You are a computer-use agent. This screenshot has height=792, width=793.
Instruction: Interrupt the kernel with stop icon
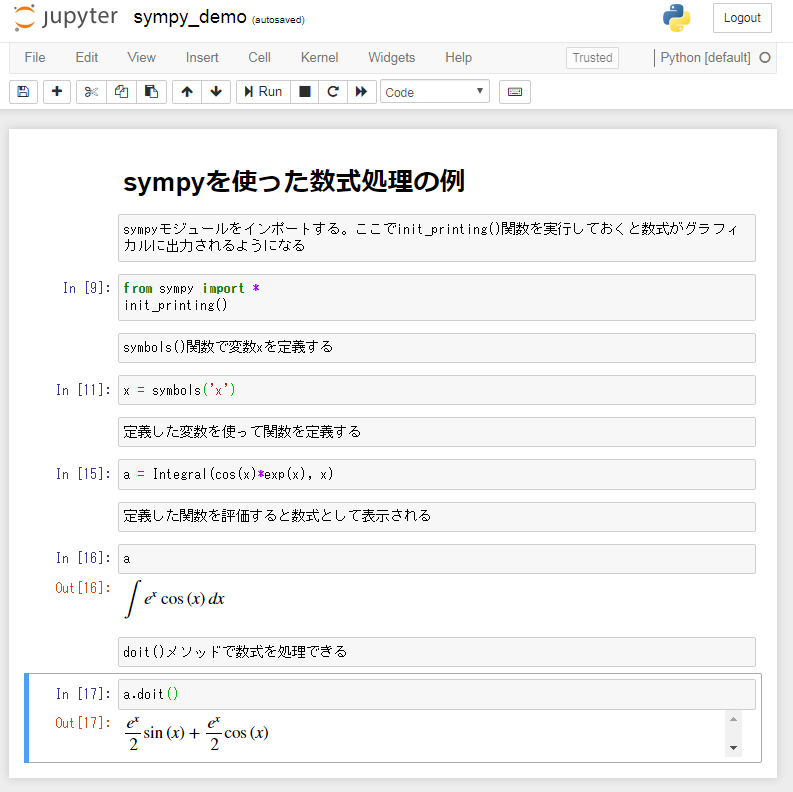[x=304, y=92]
